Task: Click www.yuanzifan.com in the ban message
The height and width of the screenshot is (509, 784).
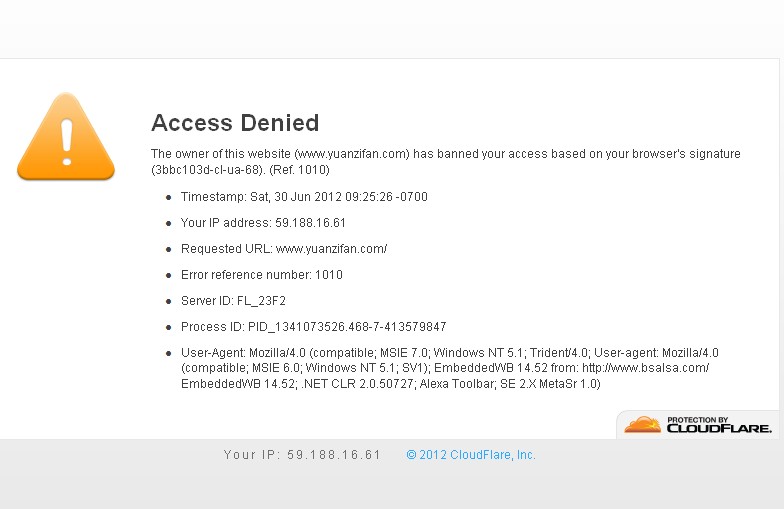Action: (352, 154)
